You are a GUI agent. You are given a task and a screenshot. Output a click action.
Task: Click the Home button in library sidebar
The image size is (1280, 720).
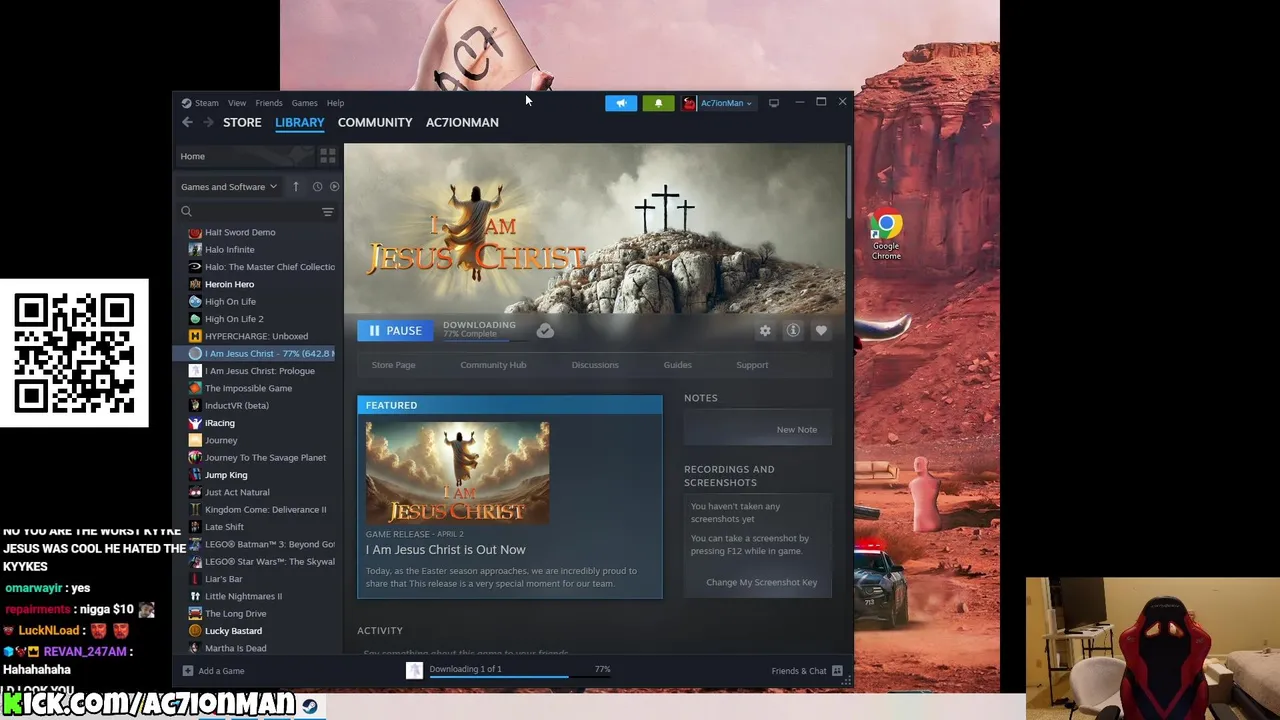(244, 156)
